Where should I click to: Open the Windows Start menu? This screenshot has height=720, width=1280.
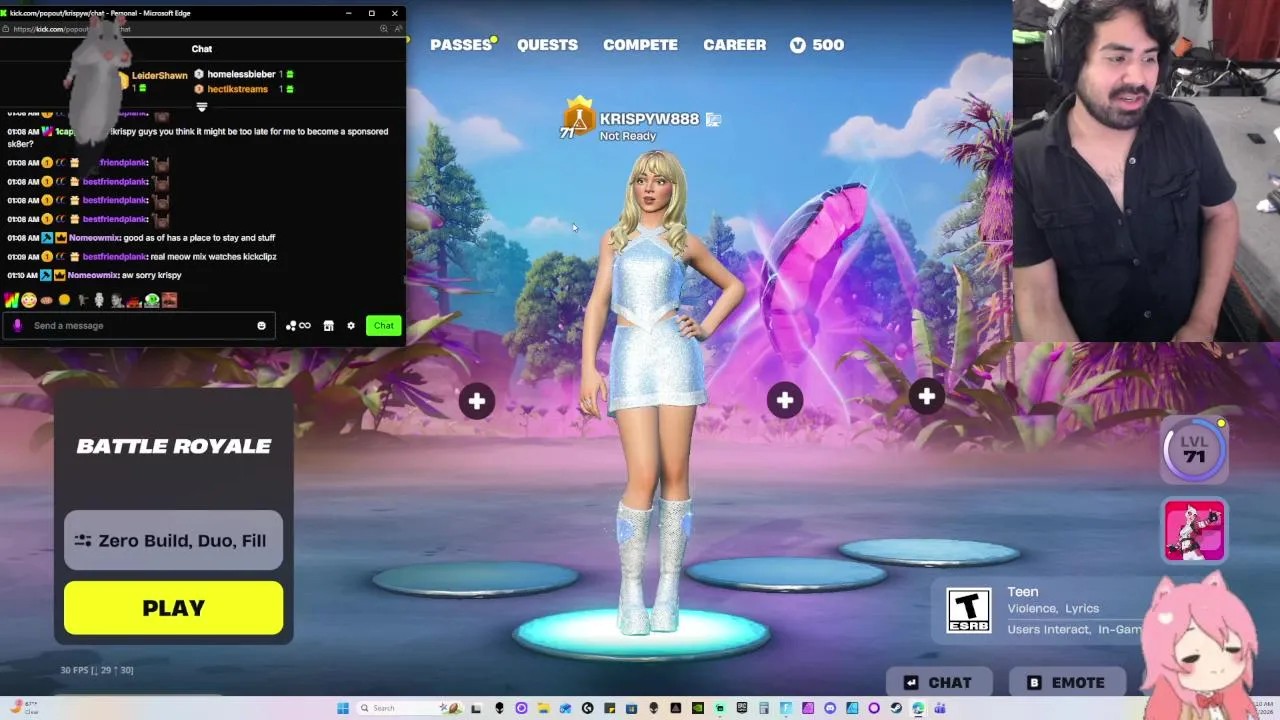[x=343, y=708]
